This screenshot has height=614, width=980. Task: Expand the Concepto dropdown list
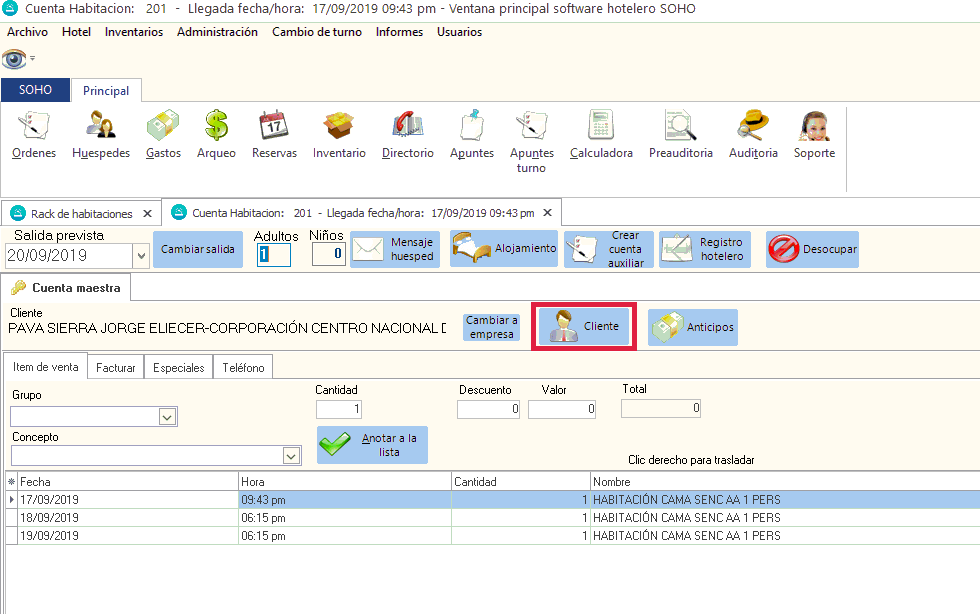291,456
